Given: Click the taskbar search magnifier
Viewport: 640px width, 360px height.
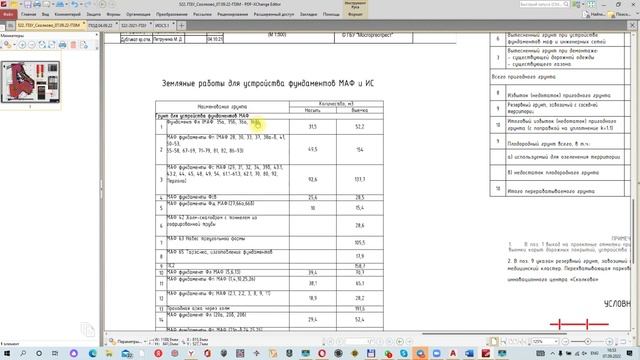Looking at the screenshot, I should 23,353.
